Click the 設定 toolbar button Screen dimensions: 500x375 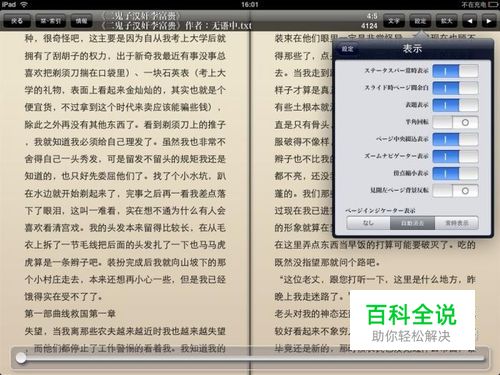click(420, 21)
